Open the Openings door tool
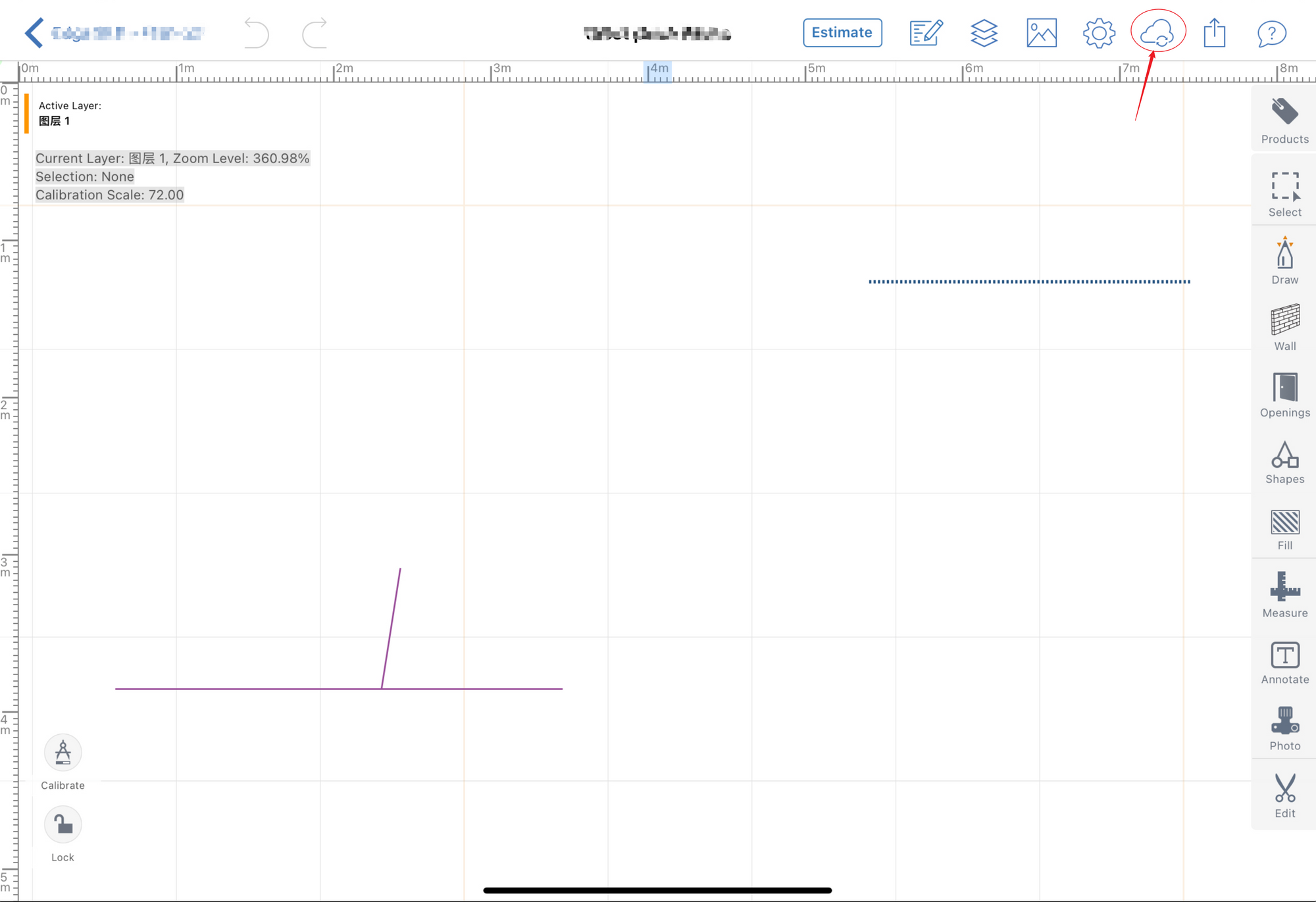 click(1284, 395)
